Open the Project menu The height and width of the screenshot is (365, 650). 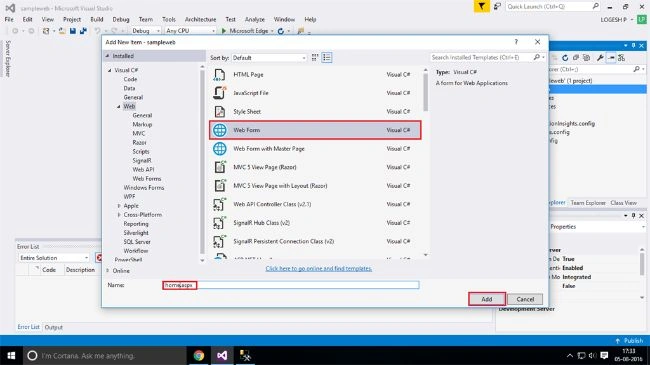[x=72, y=19]
